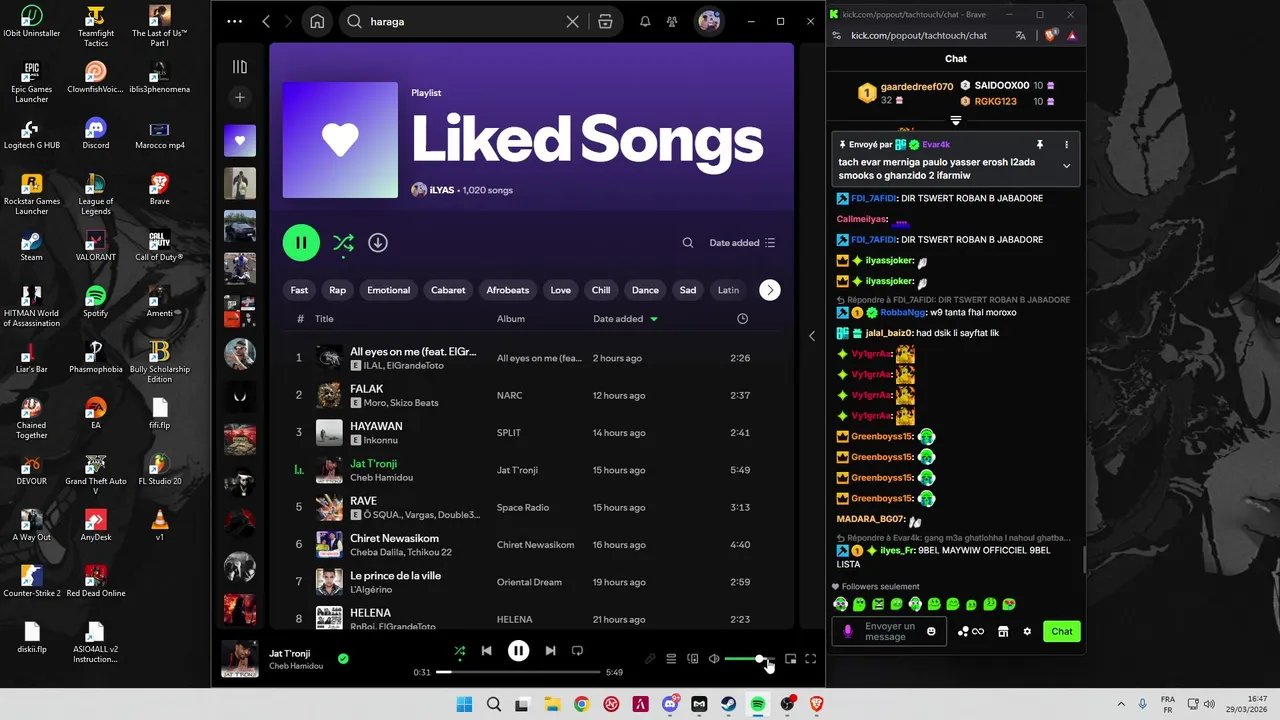1280x720 pixels.
Task: Expand the right side panel arrow
Action: [812, 336]
